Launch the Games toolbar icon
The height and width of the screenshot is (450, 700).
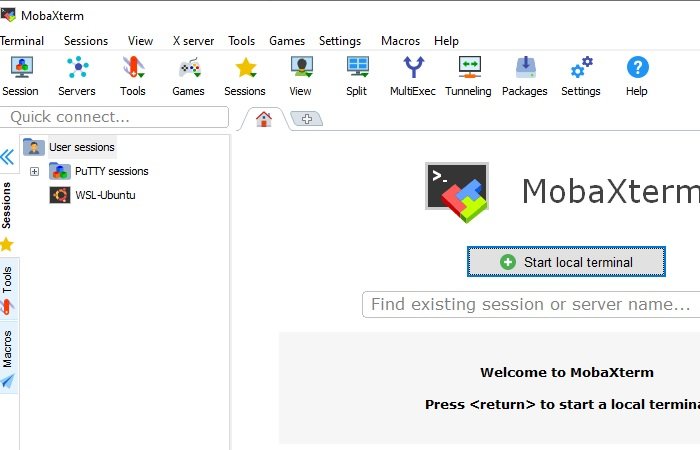coord(188,76)
